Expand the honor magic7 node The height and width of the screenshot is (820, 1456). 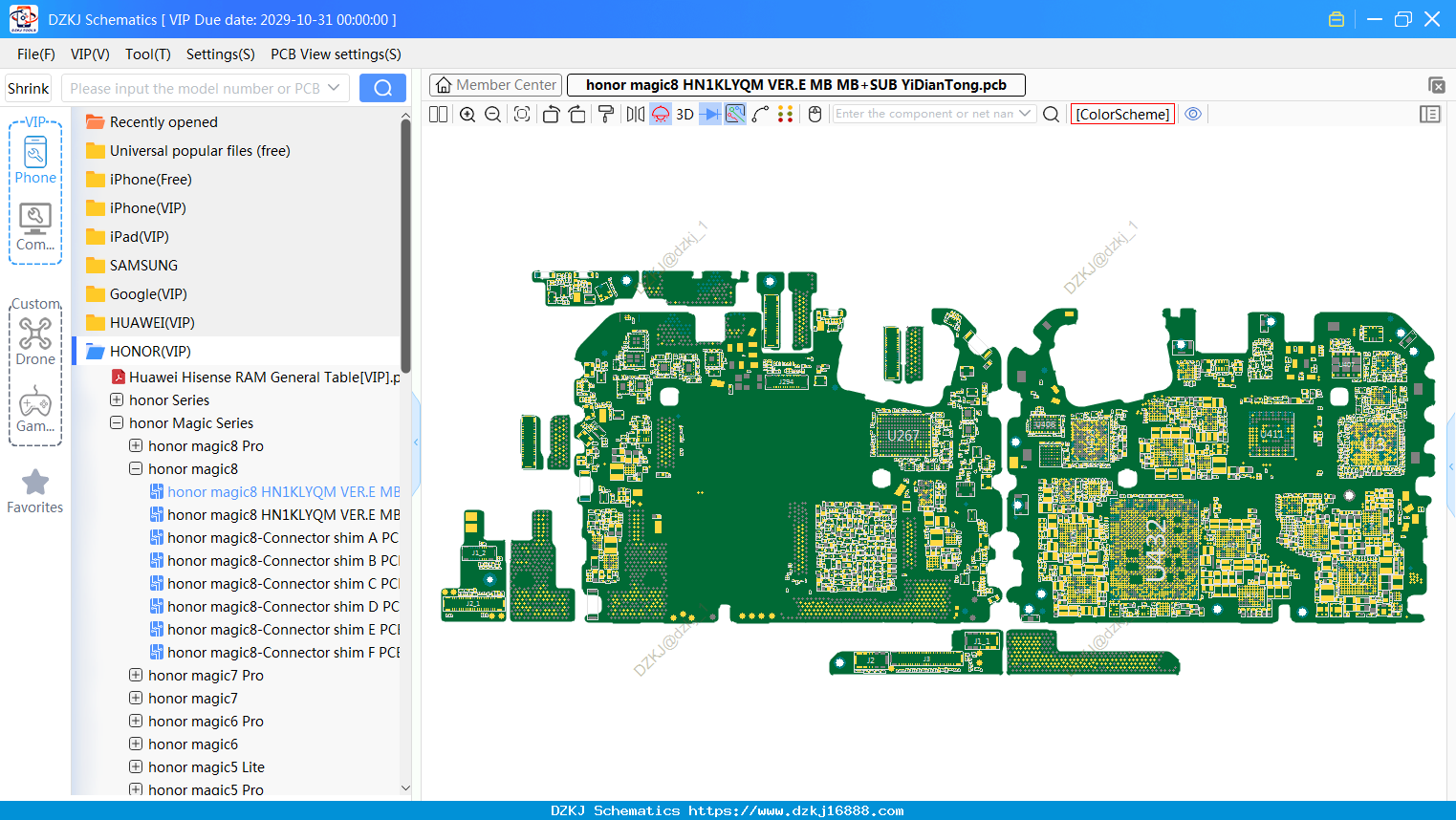coord(136,698)
